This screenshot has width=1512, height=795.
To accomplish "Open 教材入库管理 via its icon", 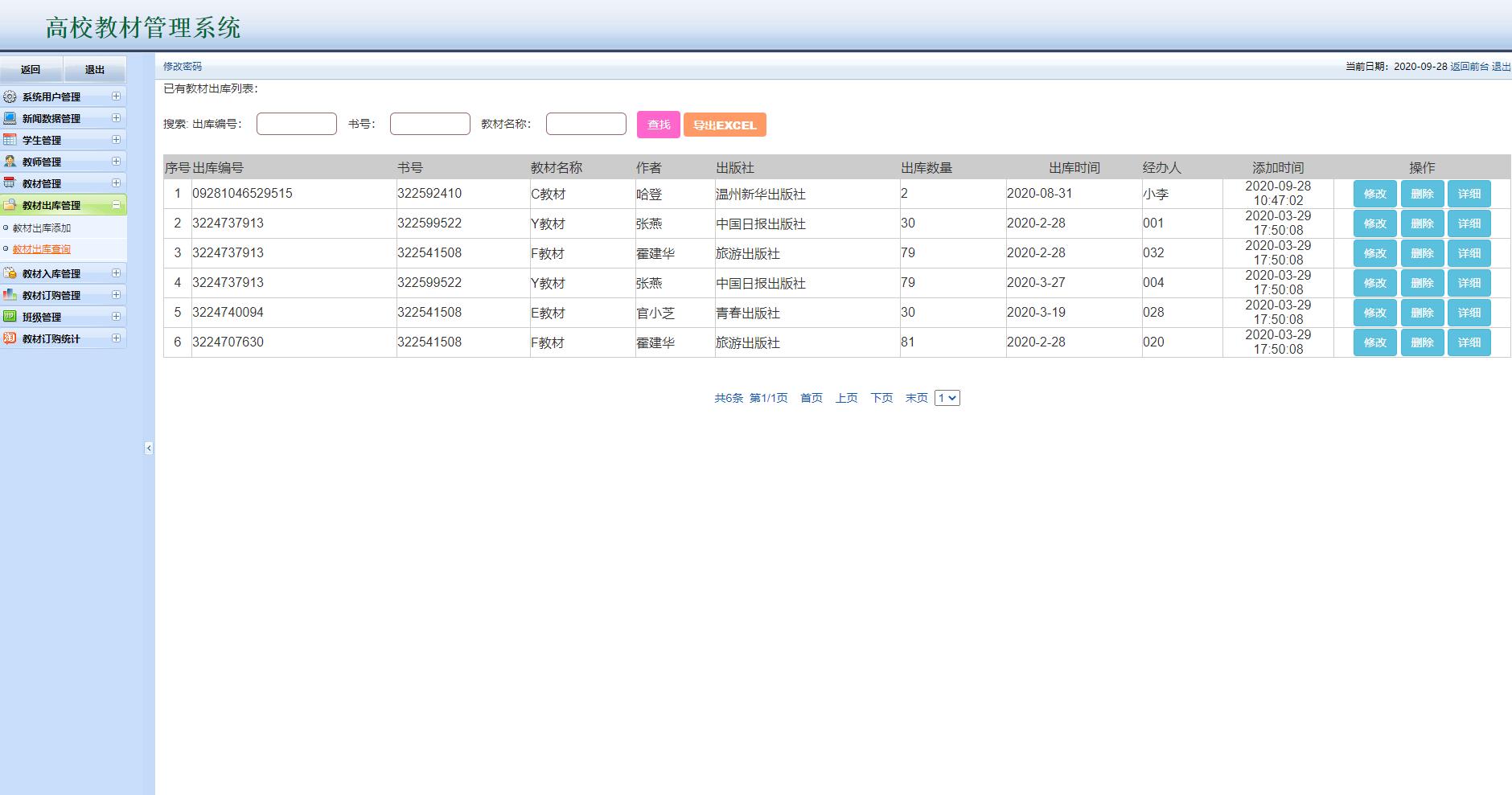I will 10,273.
